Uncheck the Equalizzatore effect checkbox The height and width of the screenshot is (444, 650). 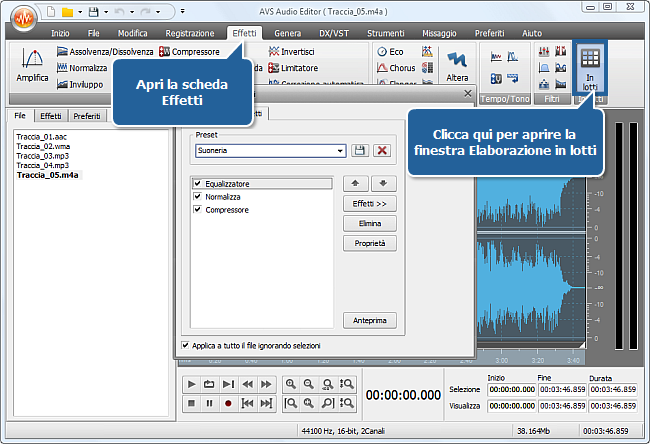click(x=198, y=184)
